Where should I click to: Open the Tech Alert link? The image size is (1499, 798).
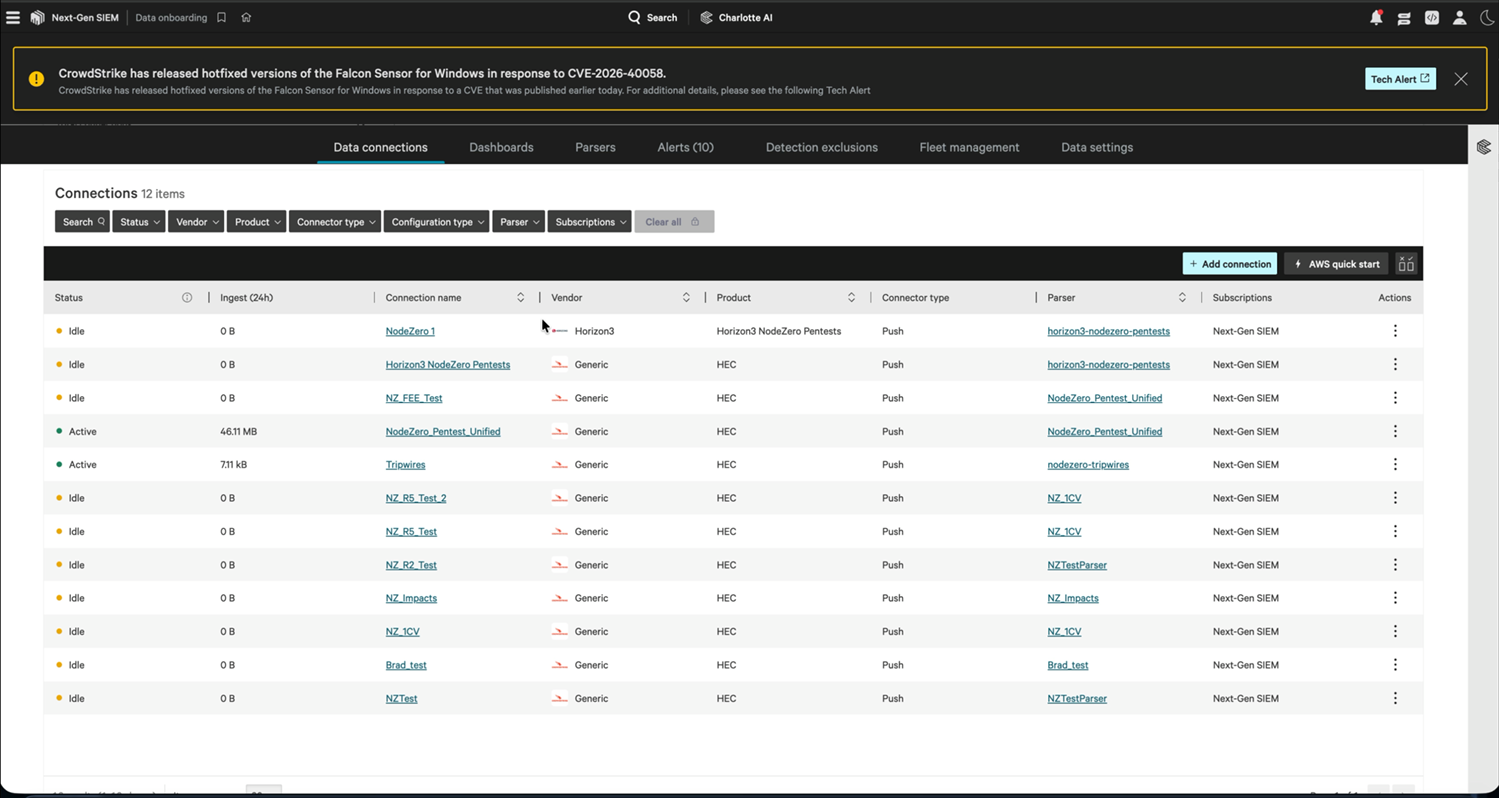(1400, 79)
